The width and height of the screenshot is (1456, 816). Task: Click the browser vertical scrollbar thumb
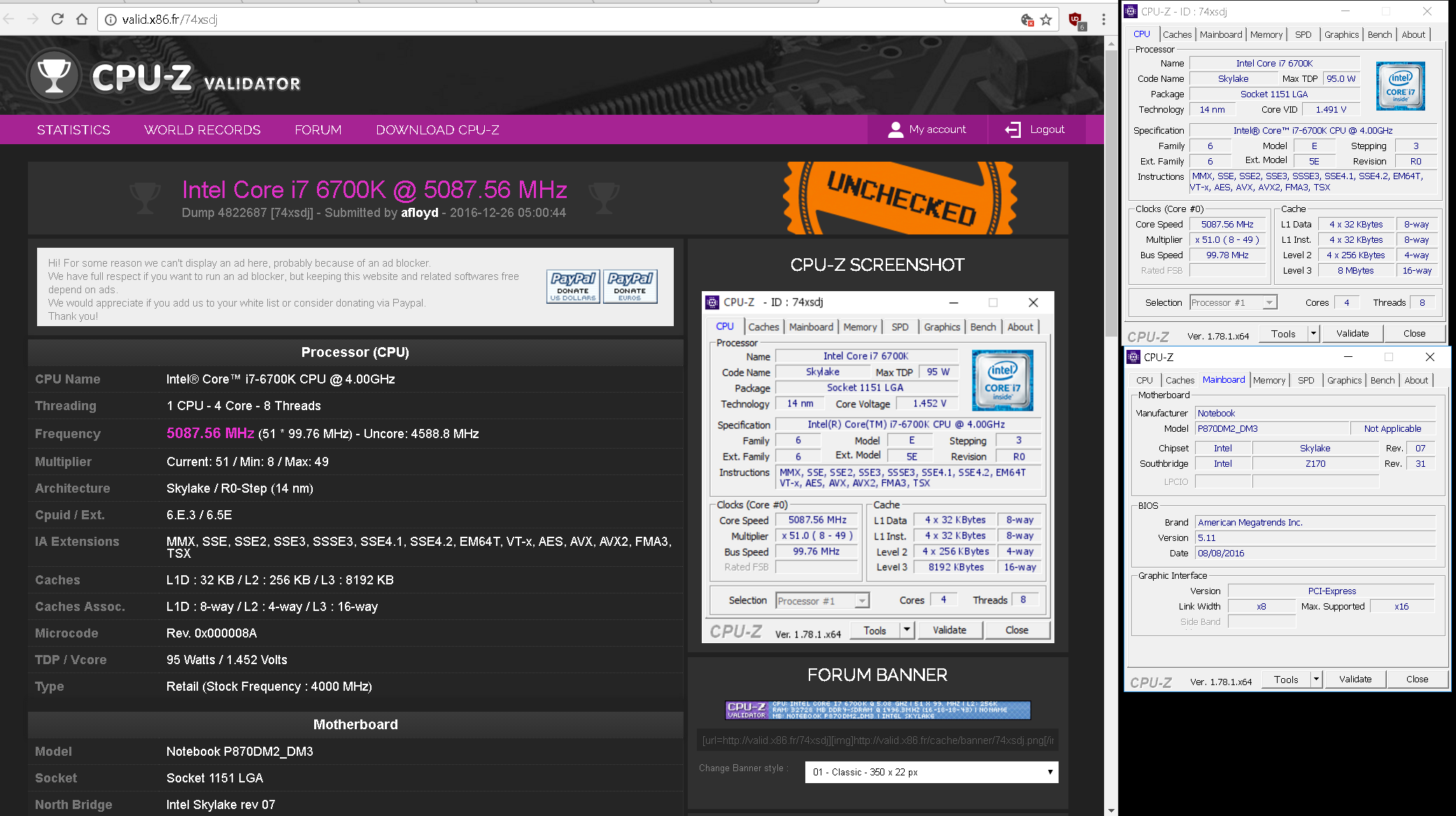click(x=1111, y=194)
